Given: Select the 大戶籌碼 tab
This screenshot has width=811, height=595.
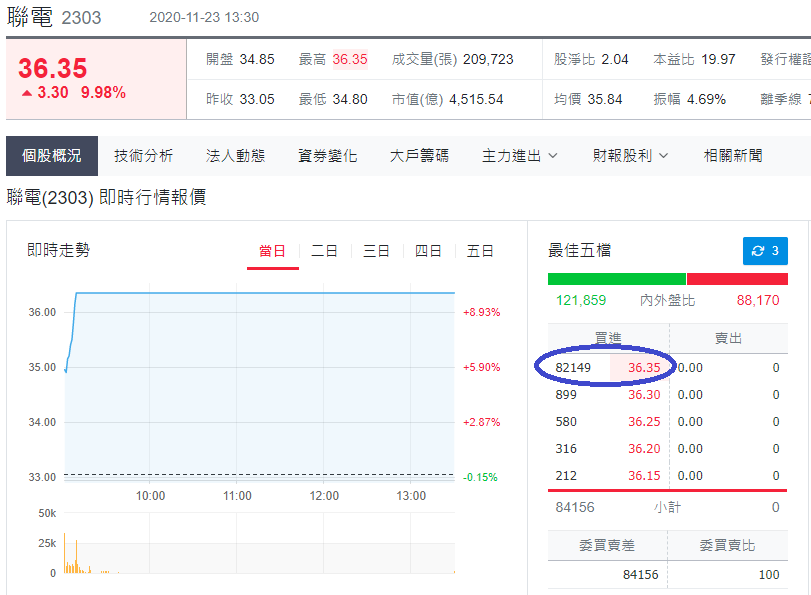Looking at the screenshot, I should [419, 156].
